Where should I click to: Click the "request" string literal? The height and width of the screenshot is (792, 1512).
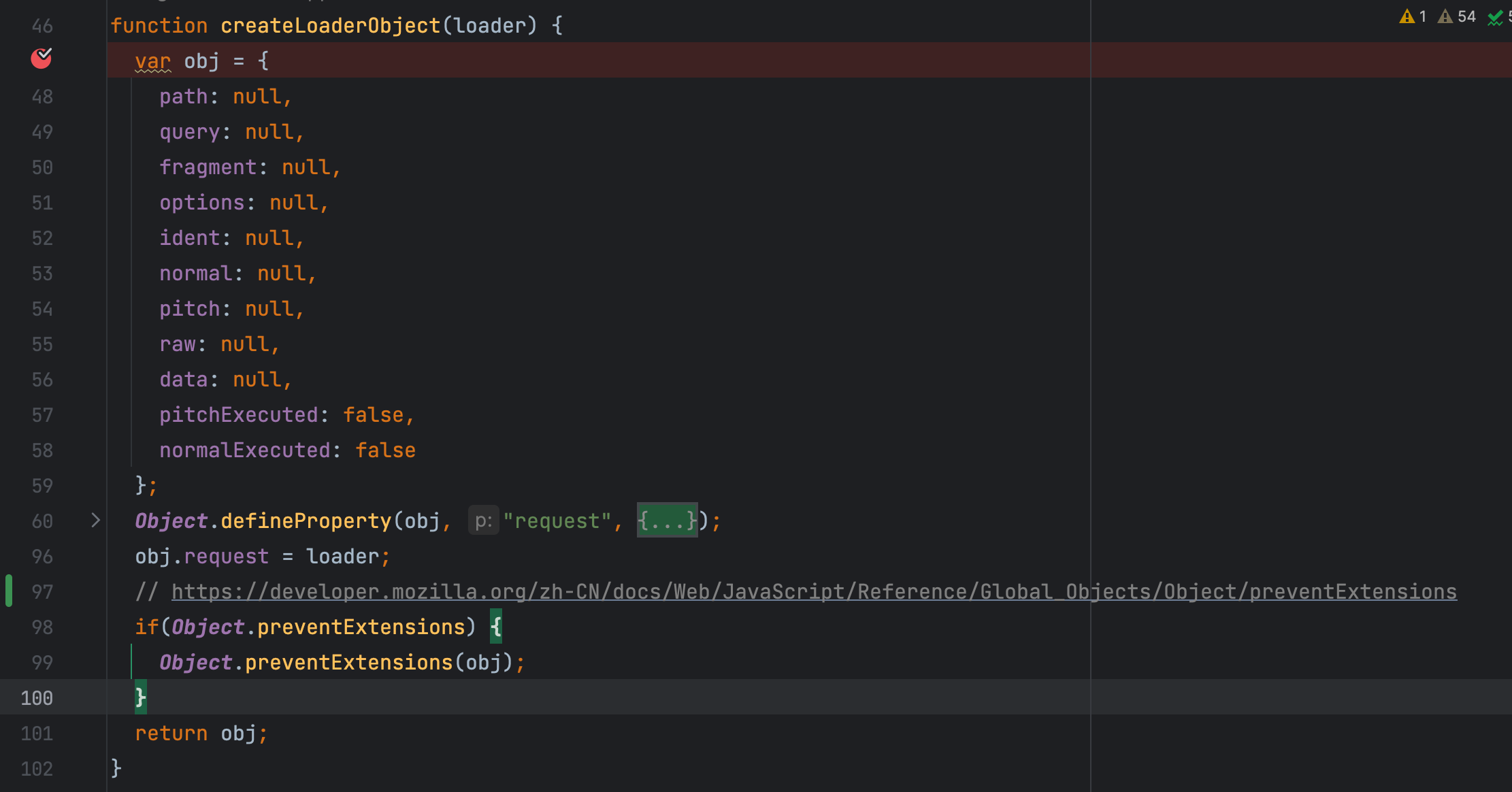point(557,521)
